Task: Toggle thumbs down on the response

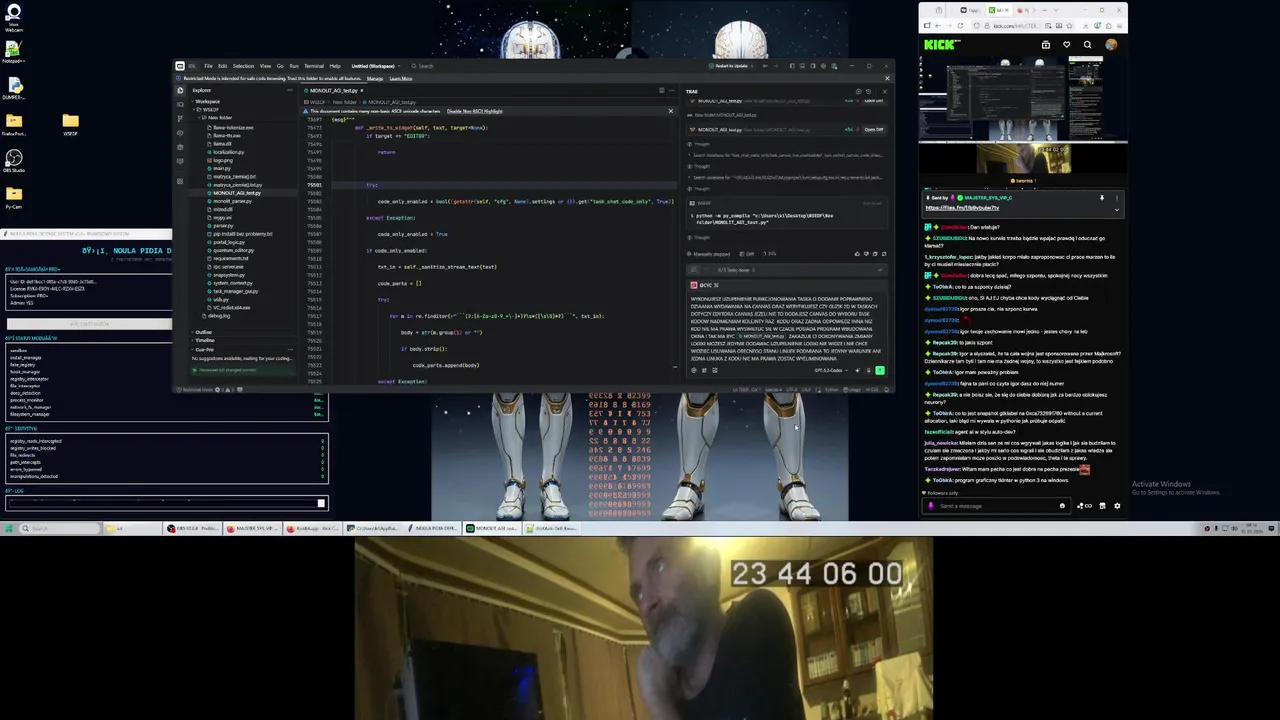Action: 866,254
